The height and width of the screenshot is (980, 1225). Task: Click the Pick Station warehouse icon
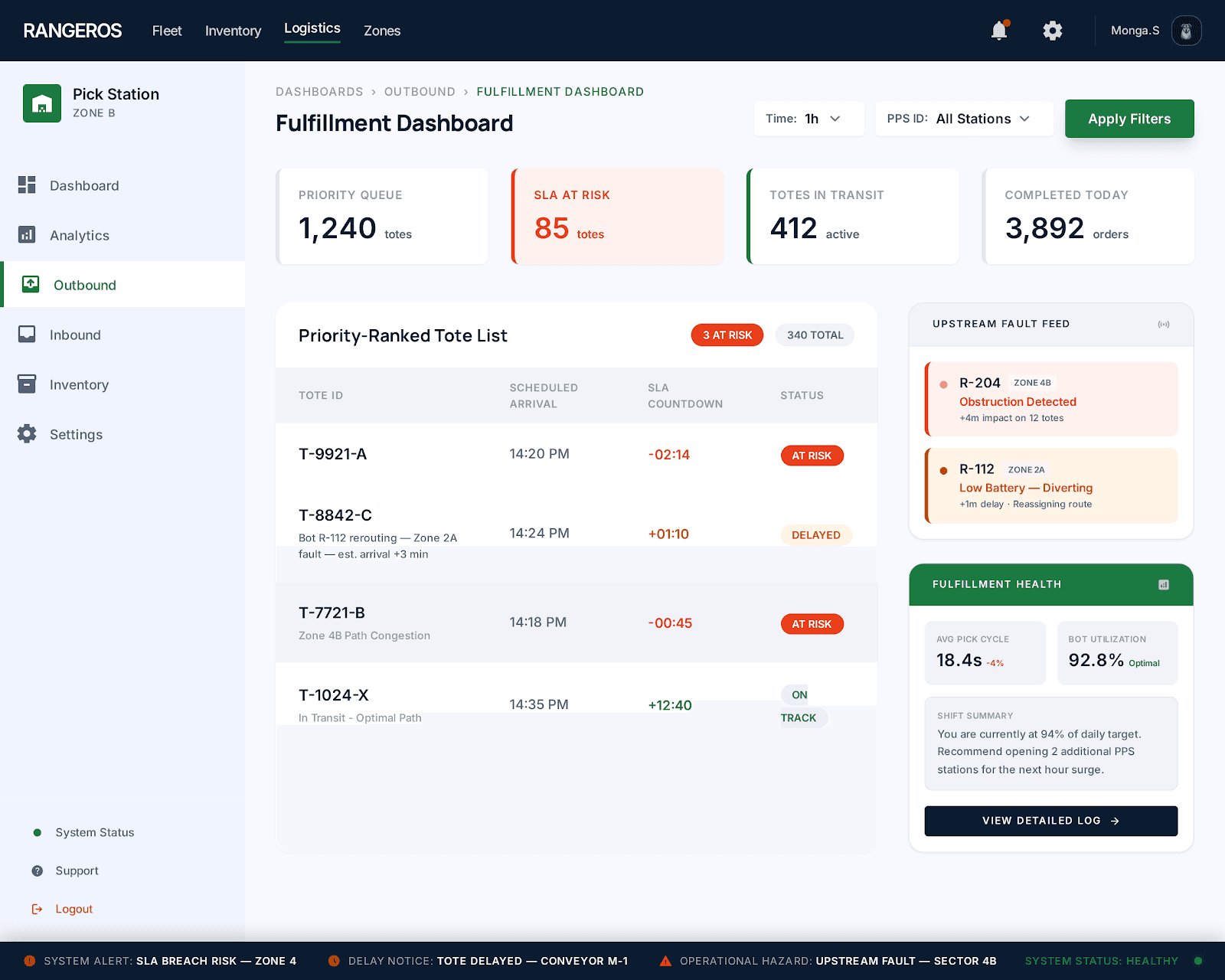42,103
